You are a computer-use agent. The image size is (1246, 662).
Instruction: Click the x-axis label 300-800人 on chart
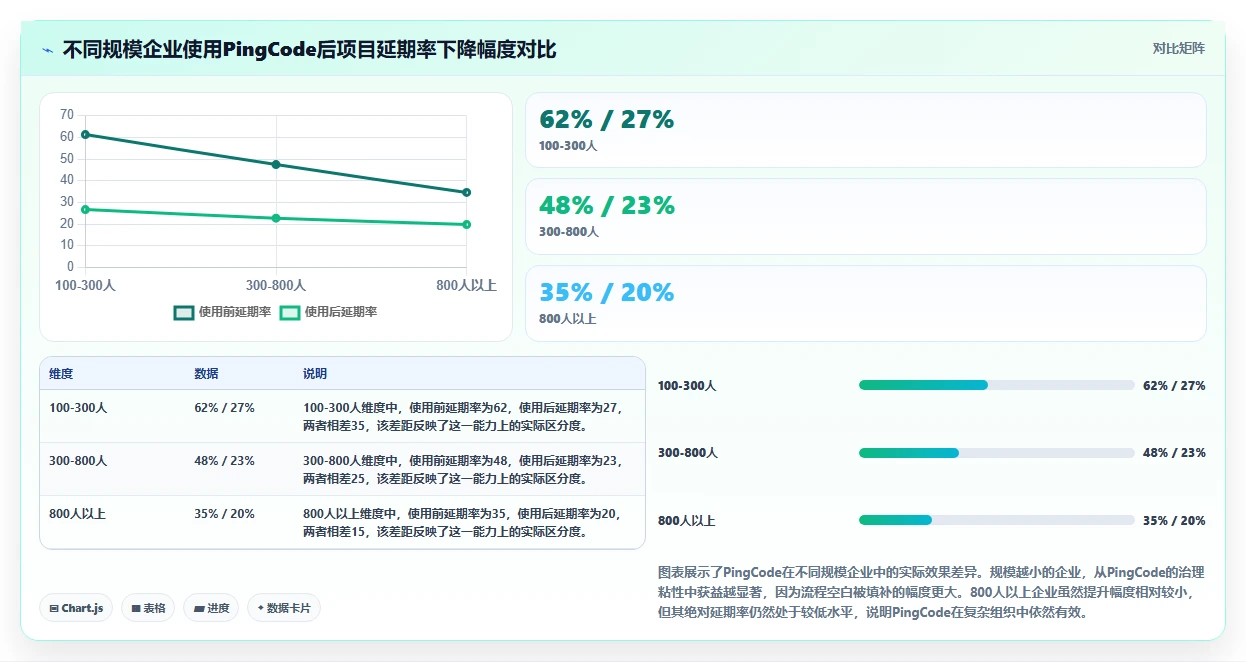pyautogui.click(x=276, y=286)
